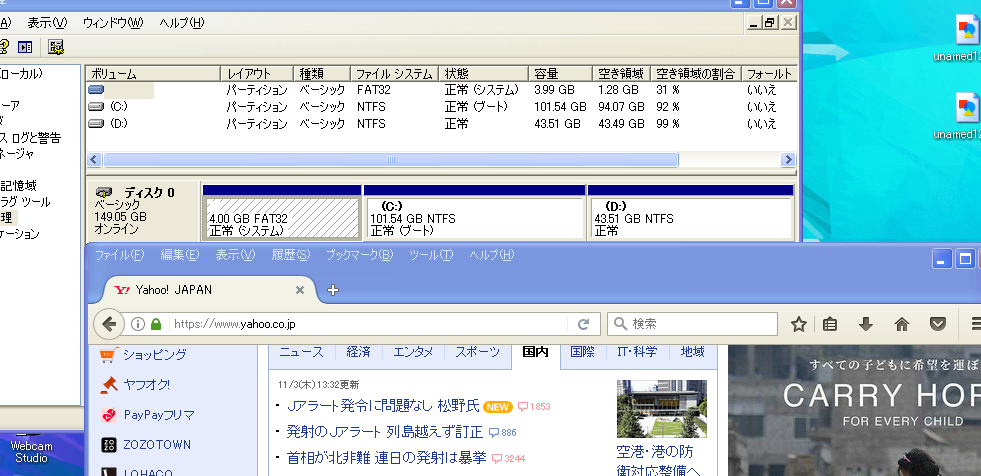Sort by ボリューム column header
This screenshot has height=476, width=981.
click(153, 74)
